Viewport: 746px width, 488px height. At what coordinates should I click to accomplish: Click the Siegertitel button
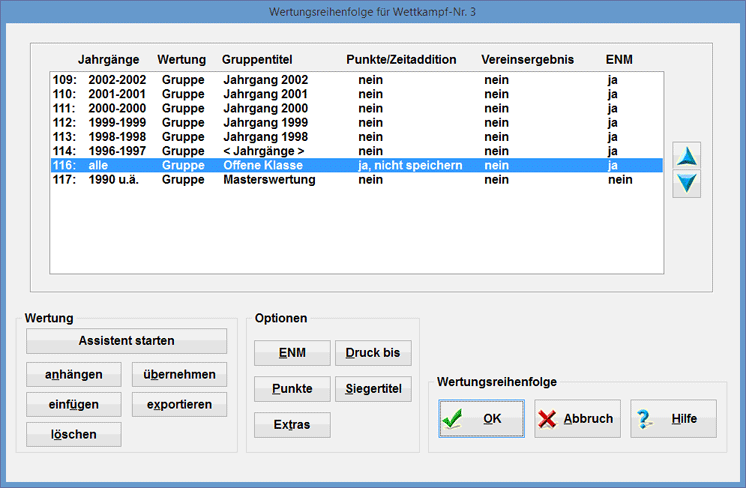[x=372, y=389]
